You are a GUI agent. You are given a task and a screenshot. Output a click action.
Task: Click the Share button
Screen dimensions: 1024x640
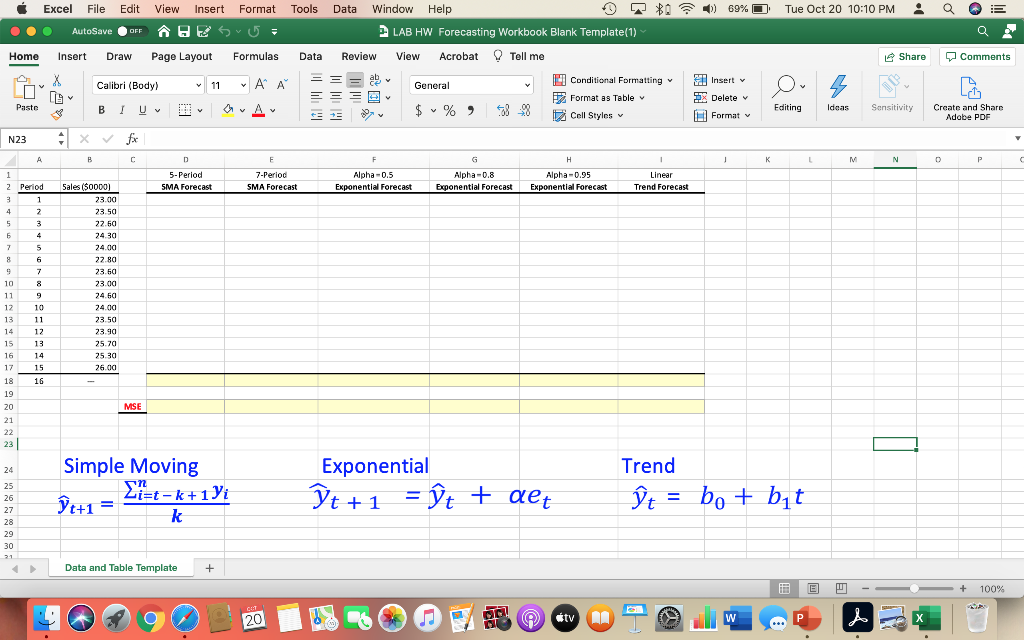[x=903, y=57]
